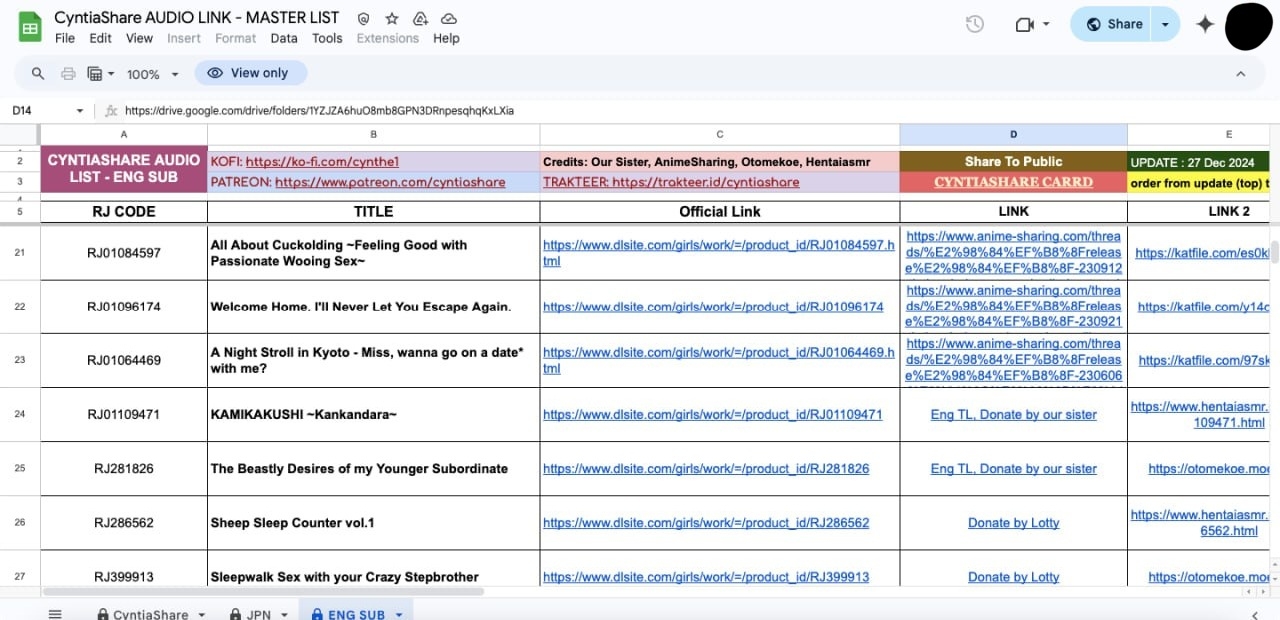Open the Google account avatar

click(1248, 26)
